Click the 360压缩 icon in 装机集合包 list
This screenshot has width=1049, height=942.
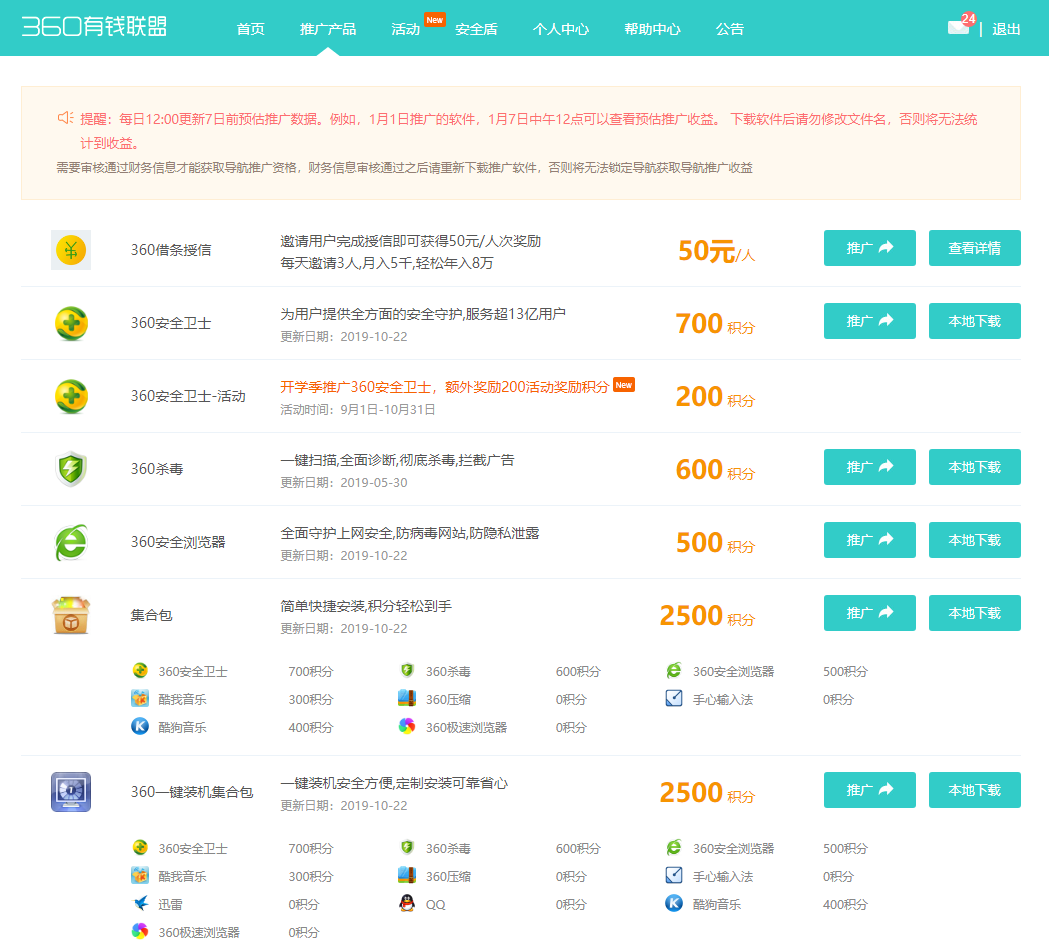coord(407,876)
